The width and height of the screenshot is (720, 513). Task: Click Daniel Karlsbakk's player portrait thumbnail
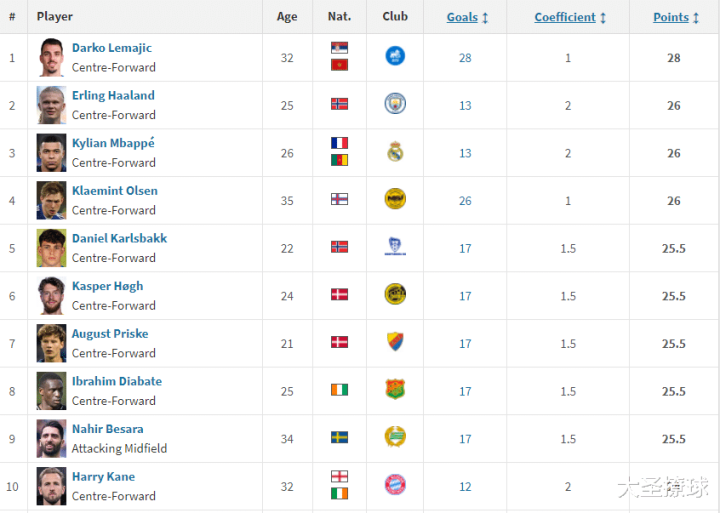[51, 248]
